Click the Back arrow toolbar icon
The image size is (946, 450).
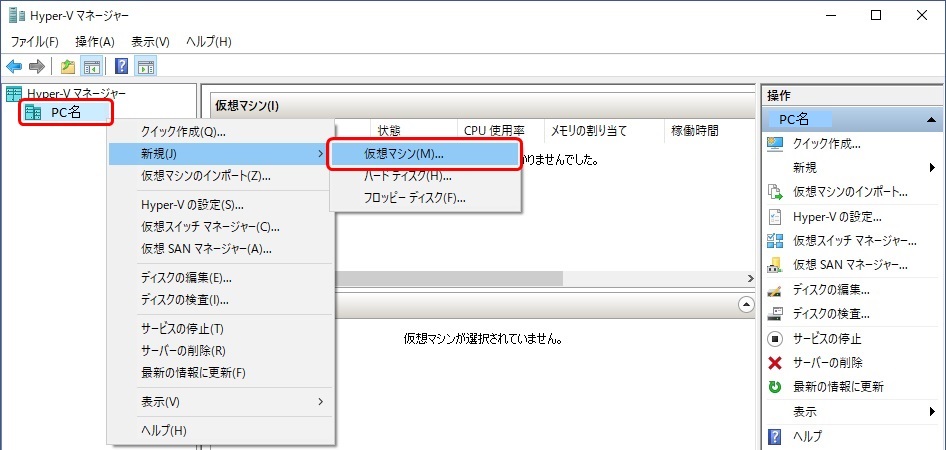[x=14, y=66]
